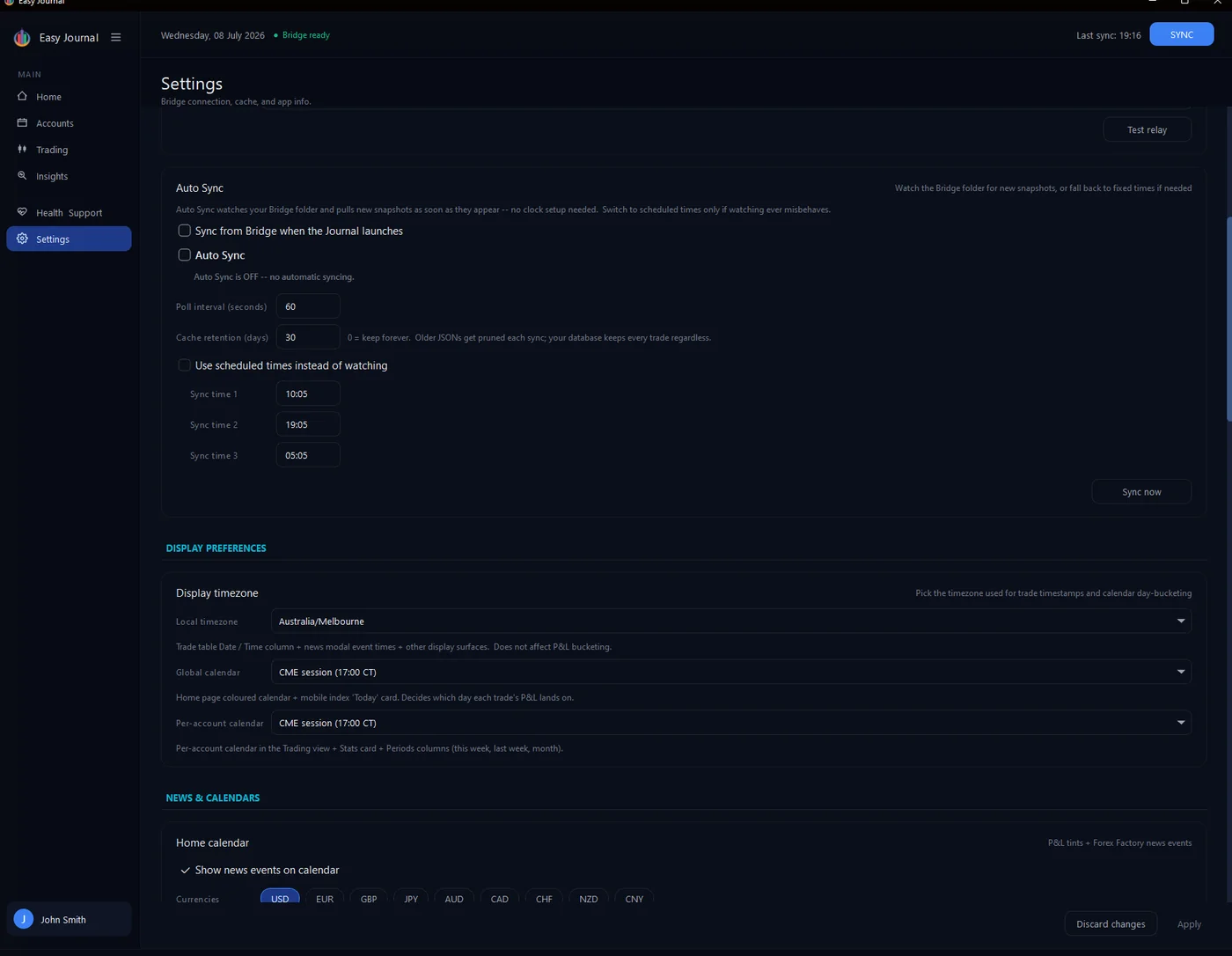Screen dimensions: 1232x956
Task: Click the Poll interval seconds field
Action: tap(308, 306)
